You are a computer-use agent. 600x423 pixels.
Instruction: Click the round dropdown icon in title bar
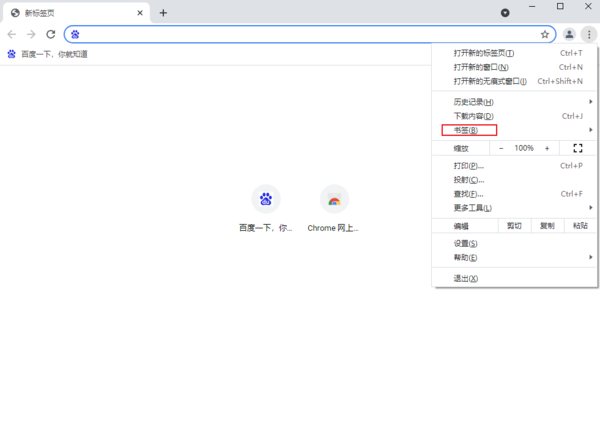(505, 13)
